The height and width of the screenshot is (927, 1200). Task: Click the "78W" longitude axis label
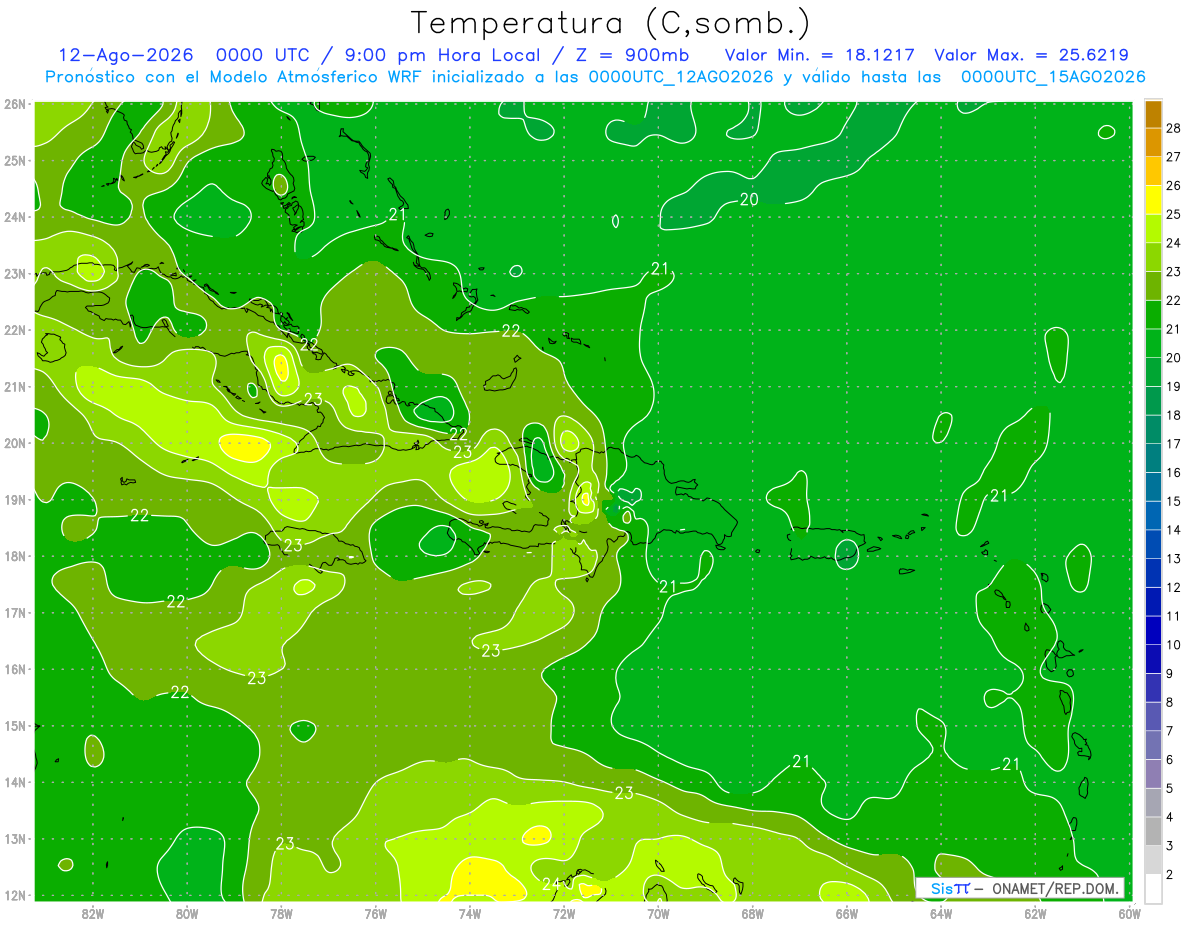(x=281, y=912)
